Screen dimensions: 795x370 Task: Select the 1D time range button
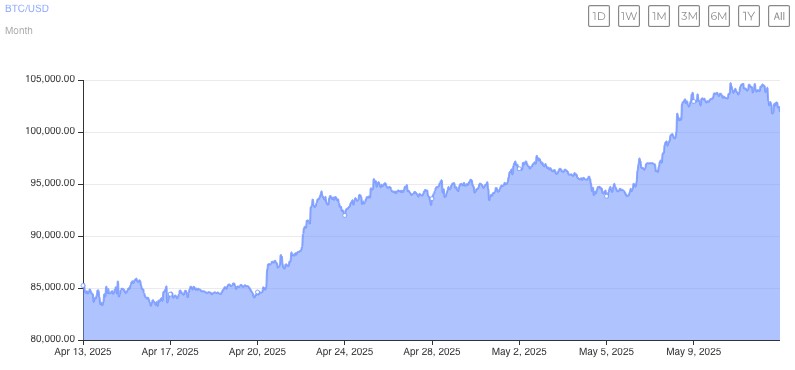[x=599, y=16]
